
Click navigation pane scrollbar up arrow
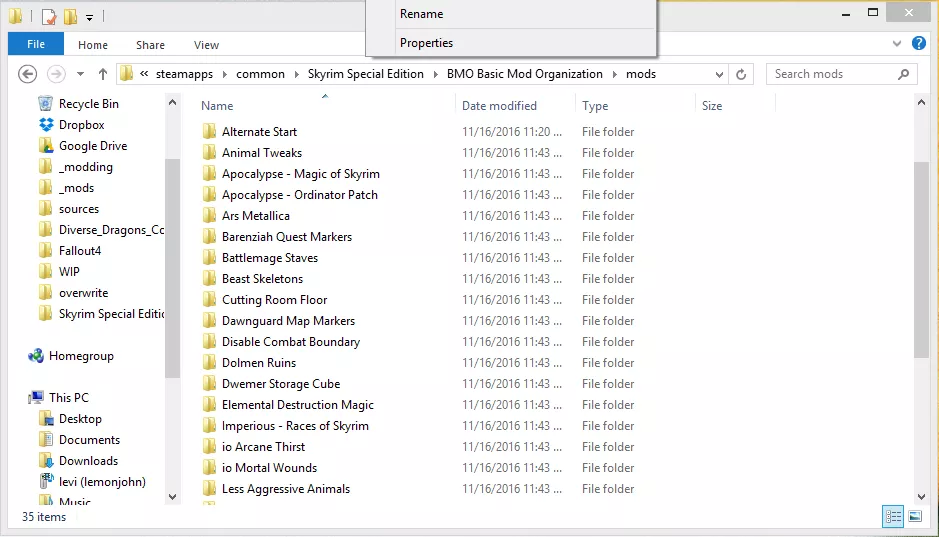[172, 102]
